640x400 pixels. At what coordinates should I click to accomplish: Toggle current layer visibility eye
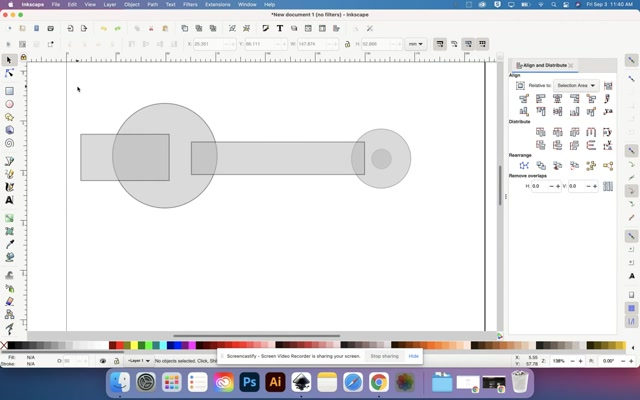click(x=104, y=361)
